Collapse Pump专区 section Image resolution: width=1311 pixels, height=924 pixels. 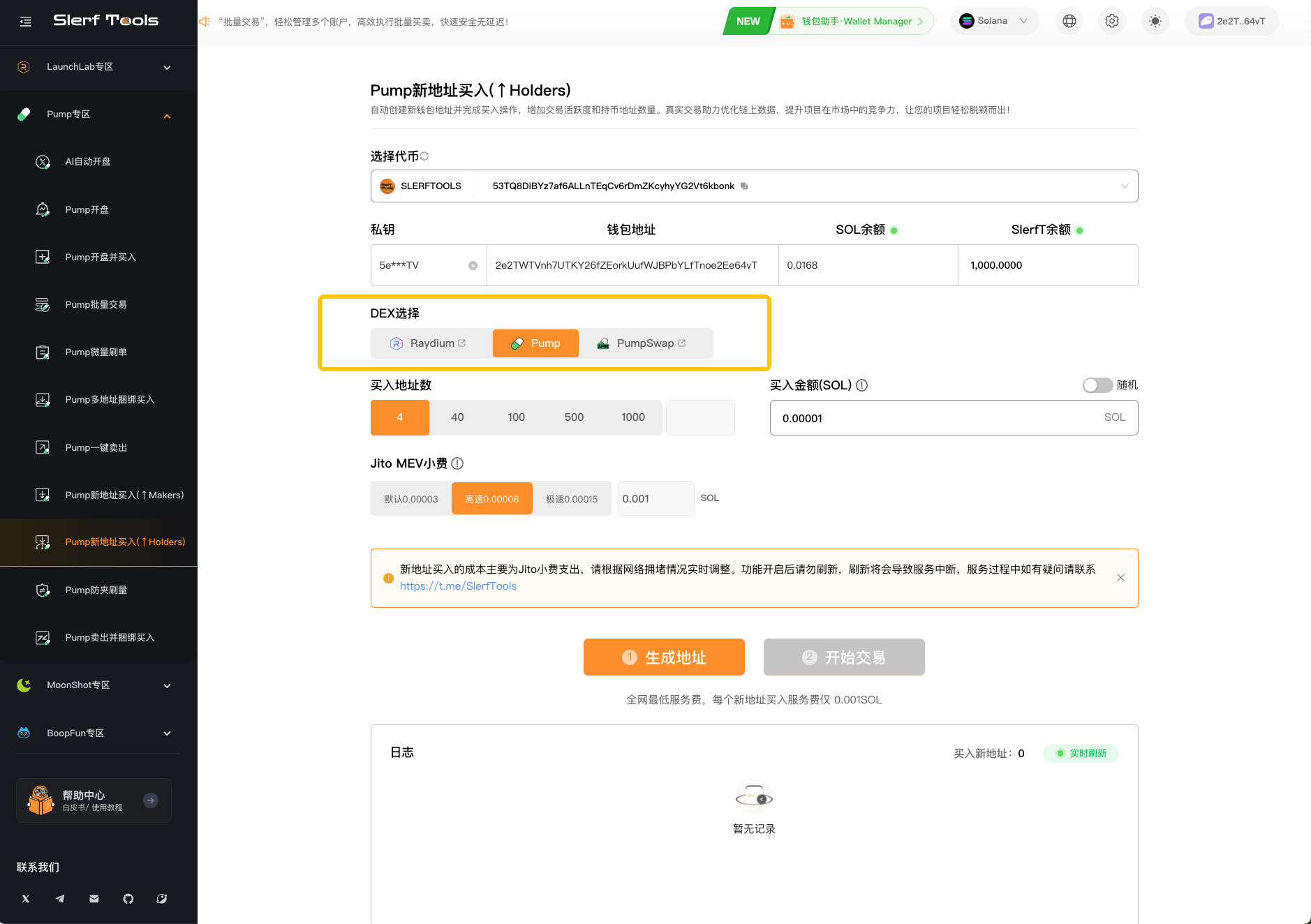(98, 114)
